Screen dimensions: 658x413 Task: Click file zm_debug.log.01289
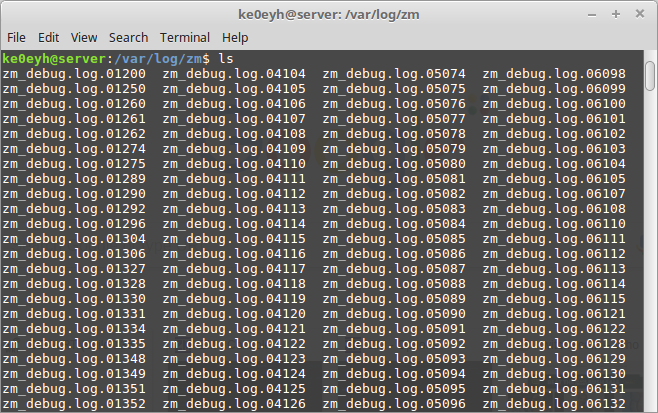pyautogui.click(x=74, y=179)
